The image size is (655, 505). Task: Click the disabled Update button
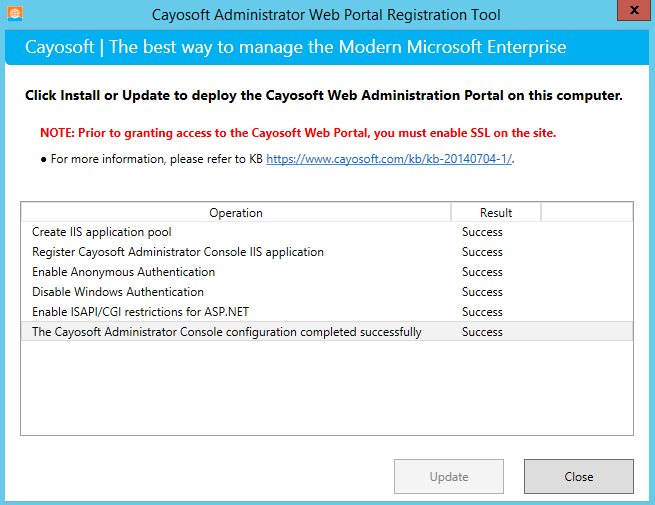point(449,477)
